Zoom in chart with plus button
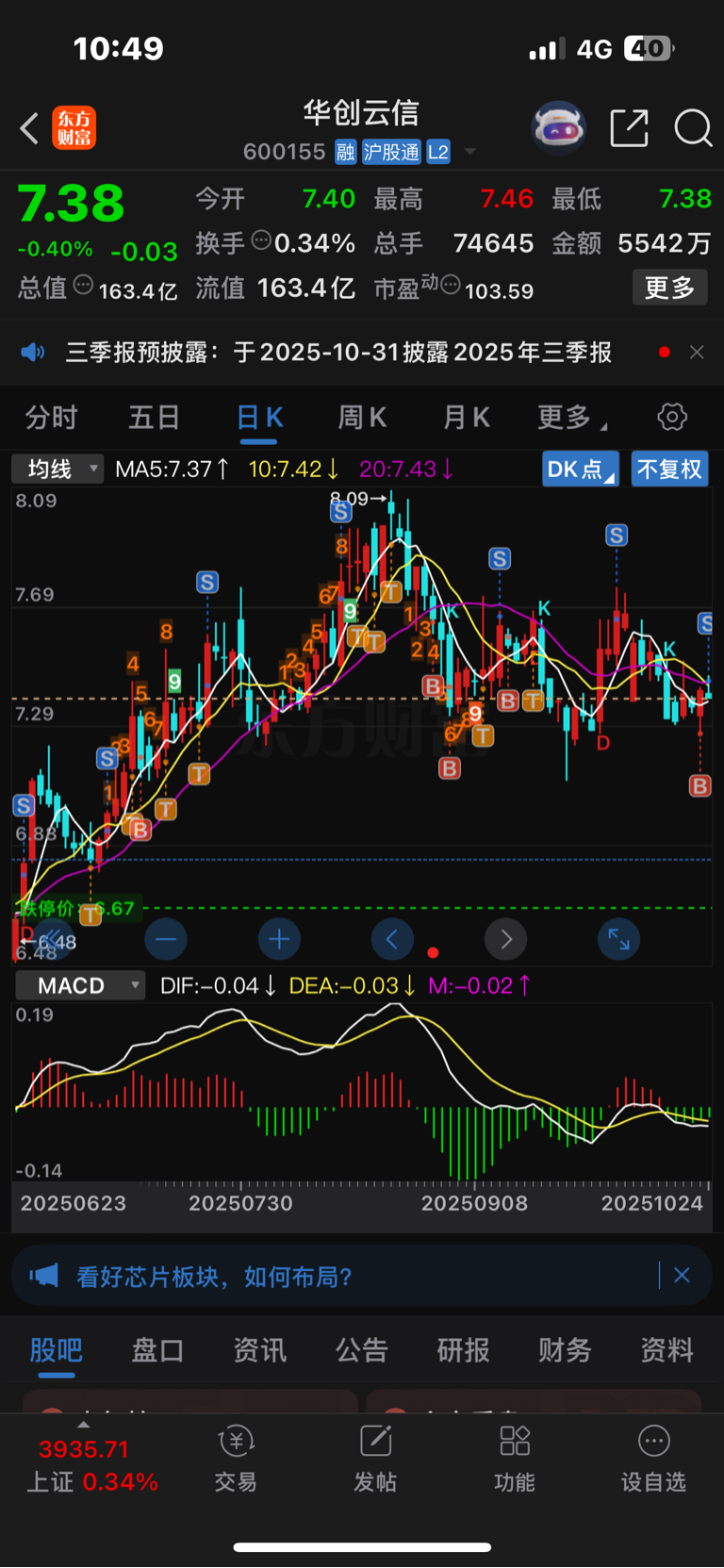Screen dimensions: 724x1568 point(279,939)
